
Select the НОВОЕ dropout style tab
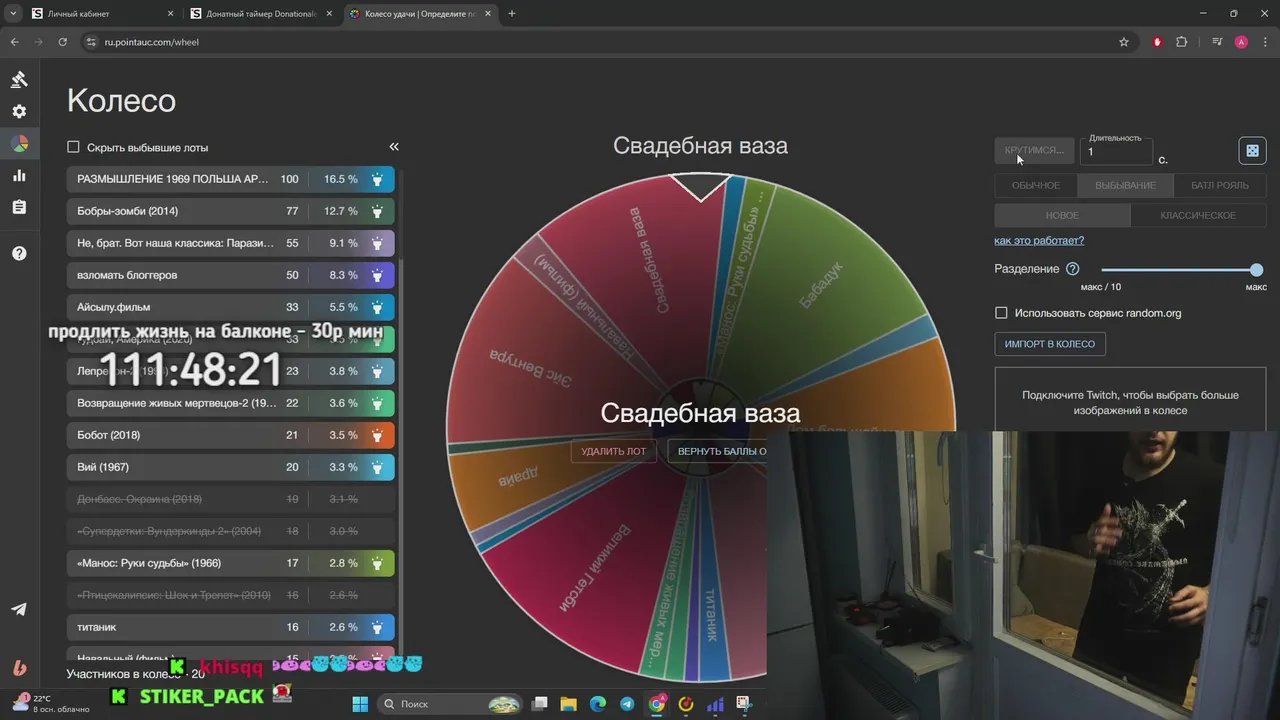coord(1062,215)
